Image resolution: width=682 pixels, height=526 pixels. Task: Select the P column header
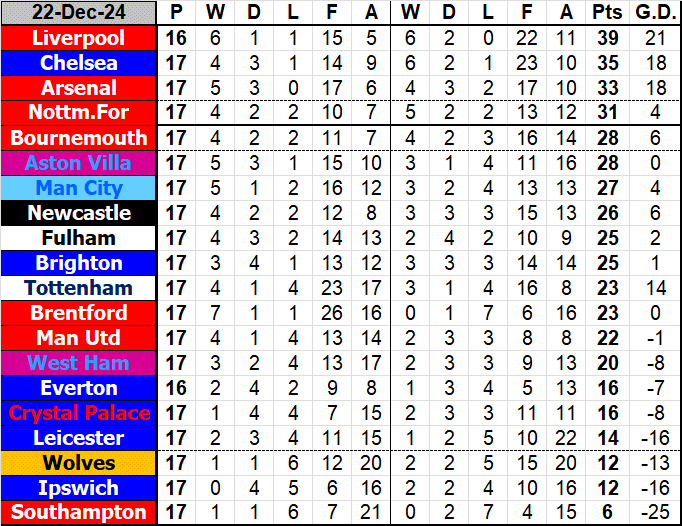(176, 13)
